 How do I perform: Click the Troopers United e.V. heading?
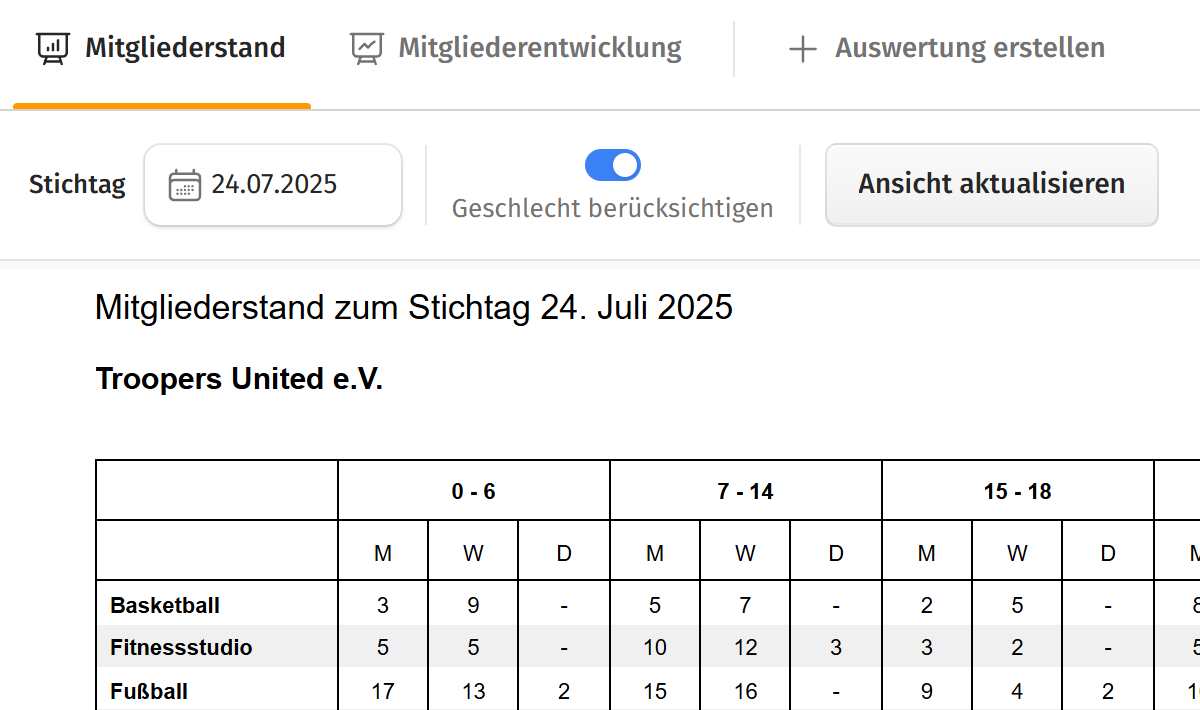point(240,379)
